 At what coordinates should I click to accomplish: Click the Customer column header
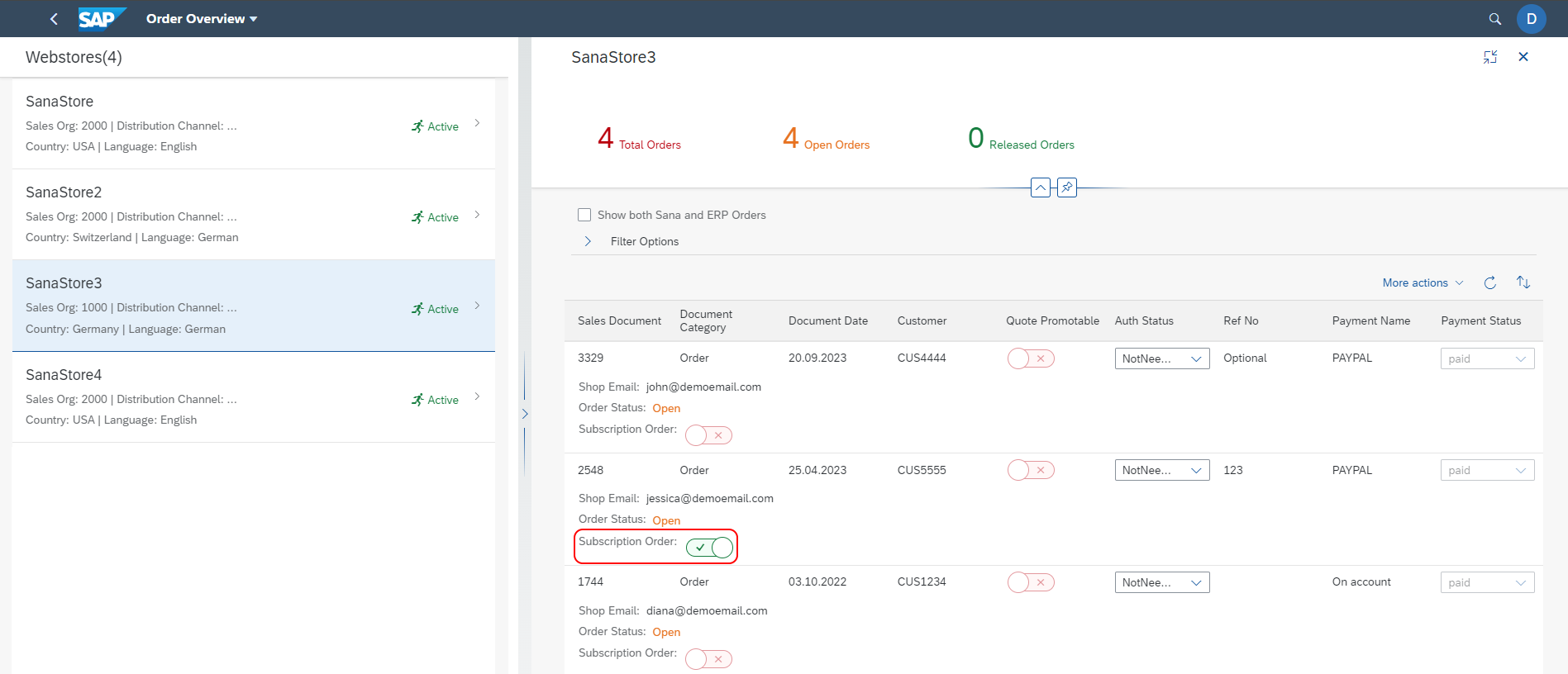pyautogui.click(x=922, y=320)
